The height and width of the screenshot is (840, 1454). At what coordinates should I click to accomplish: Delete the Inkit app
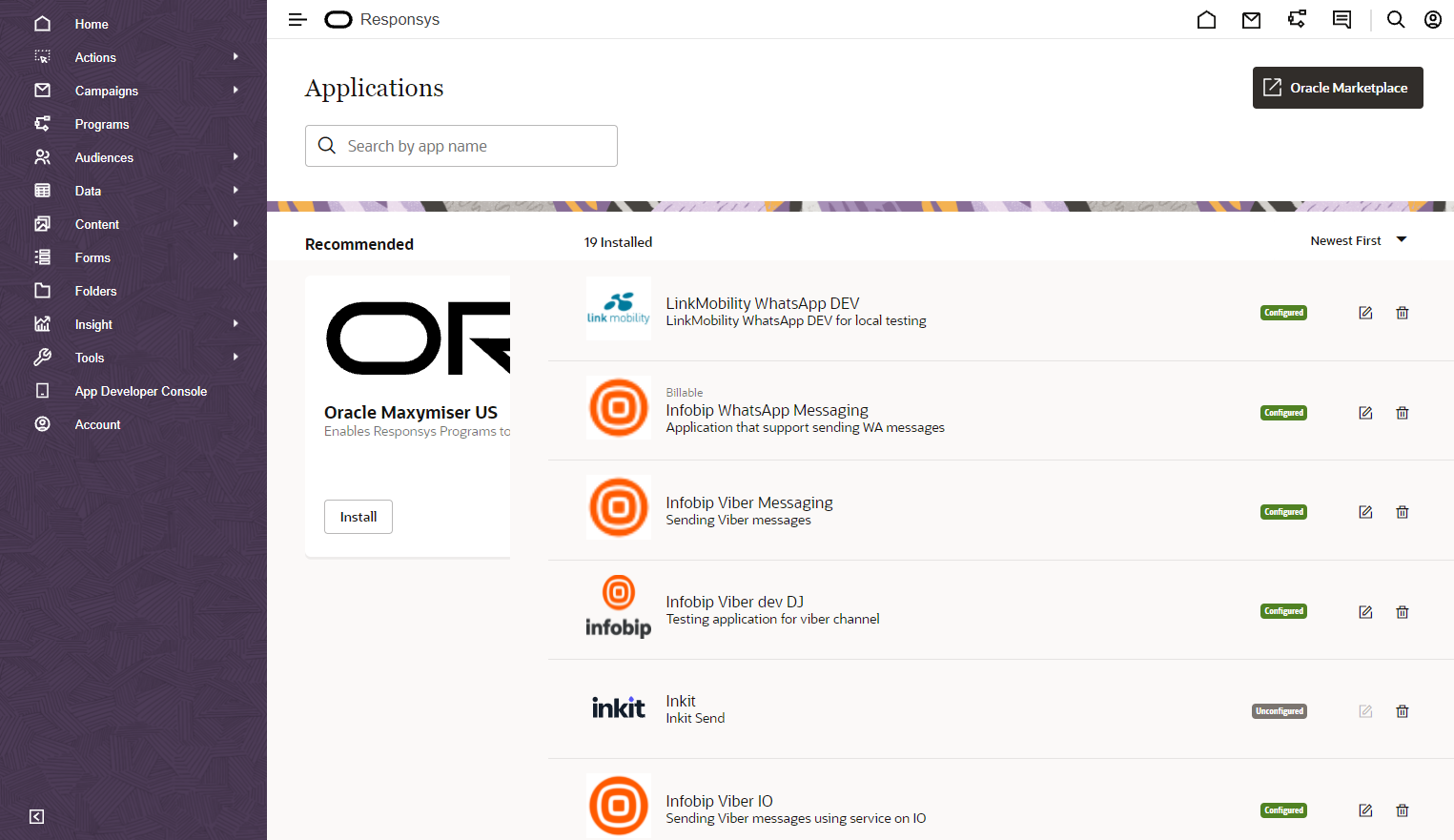pyautogui.click(x=1402, y=711)
